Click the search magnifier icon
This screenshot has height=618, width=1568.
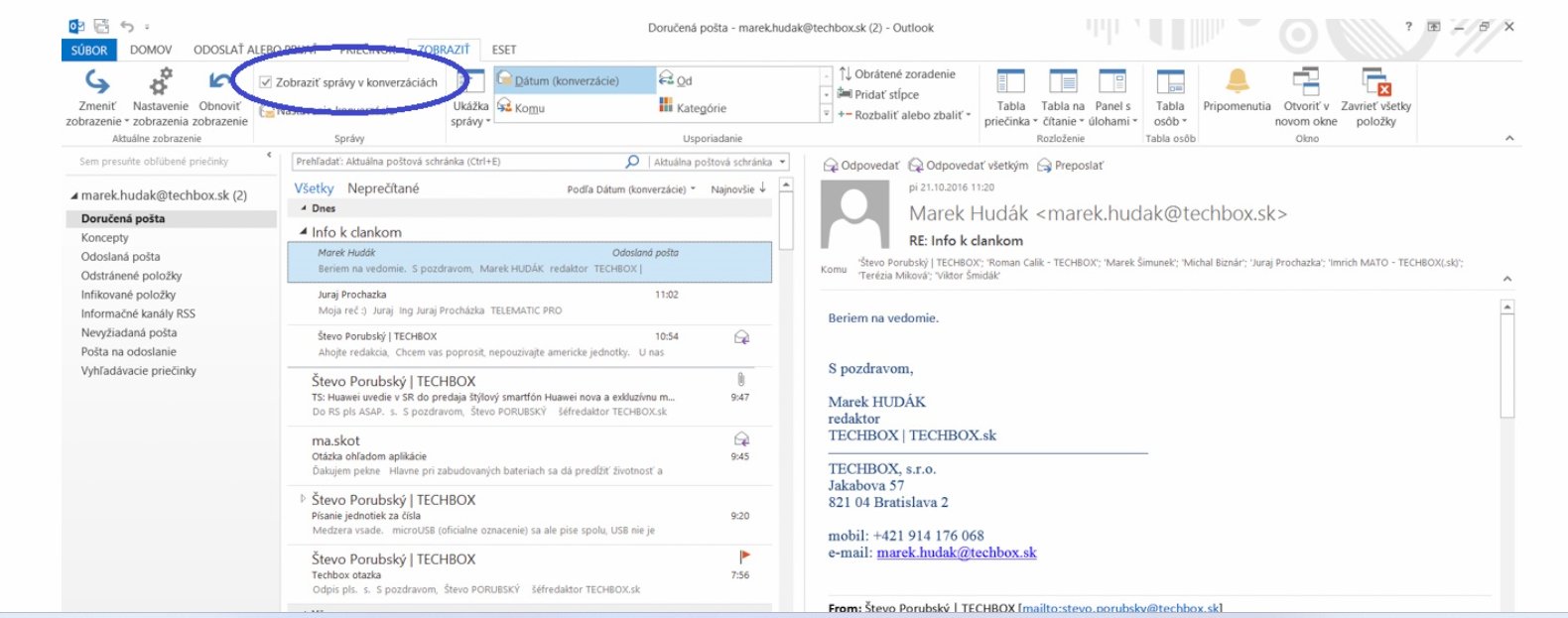coord(632,162)
